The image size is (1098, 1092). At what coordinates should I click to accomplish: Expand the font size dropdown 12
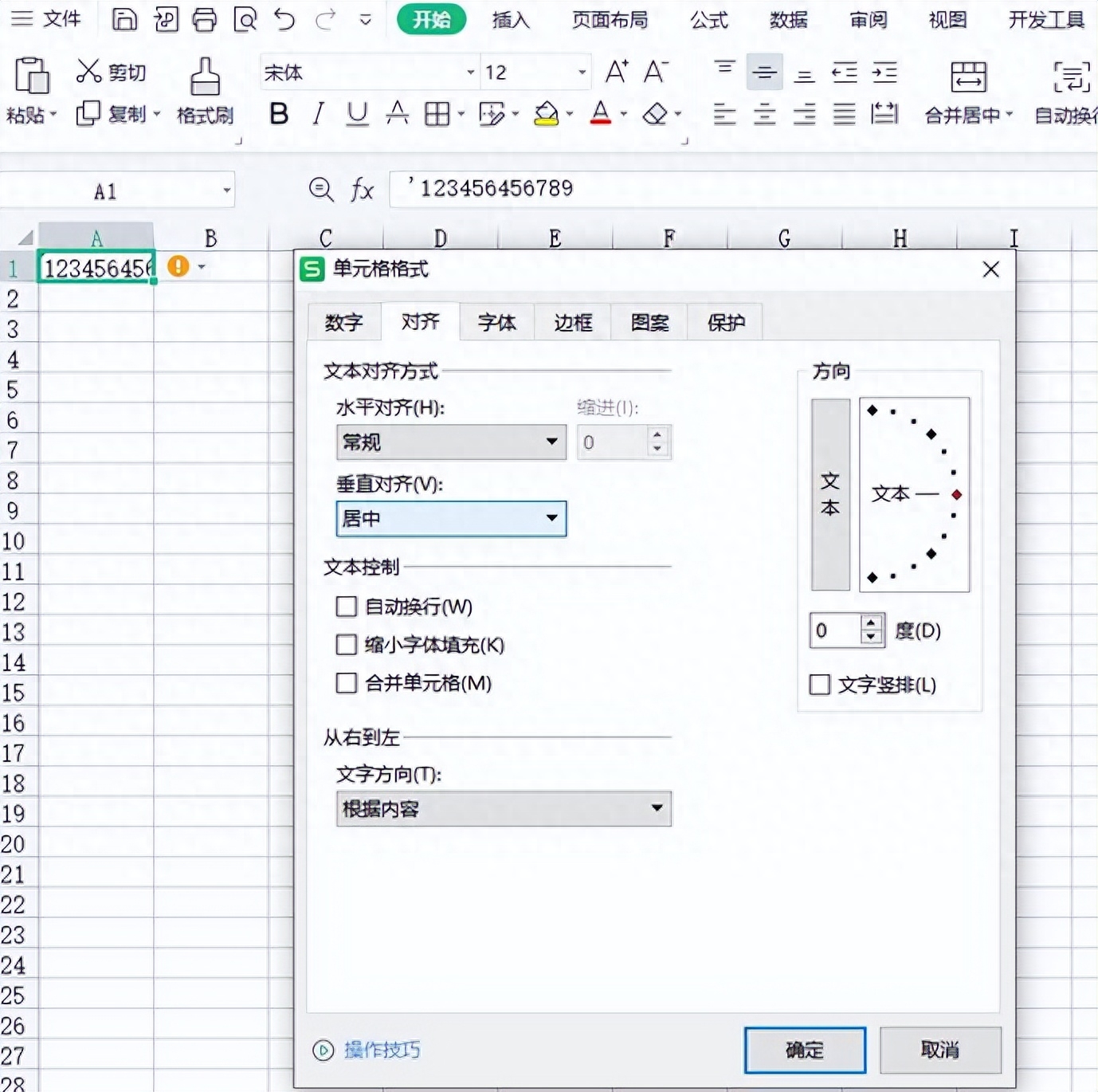click(x=582, y=73)
